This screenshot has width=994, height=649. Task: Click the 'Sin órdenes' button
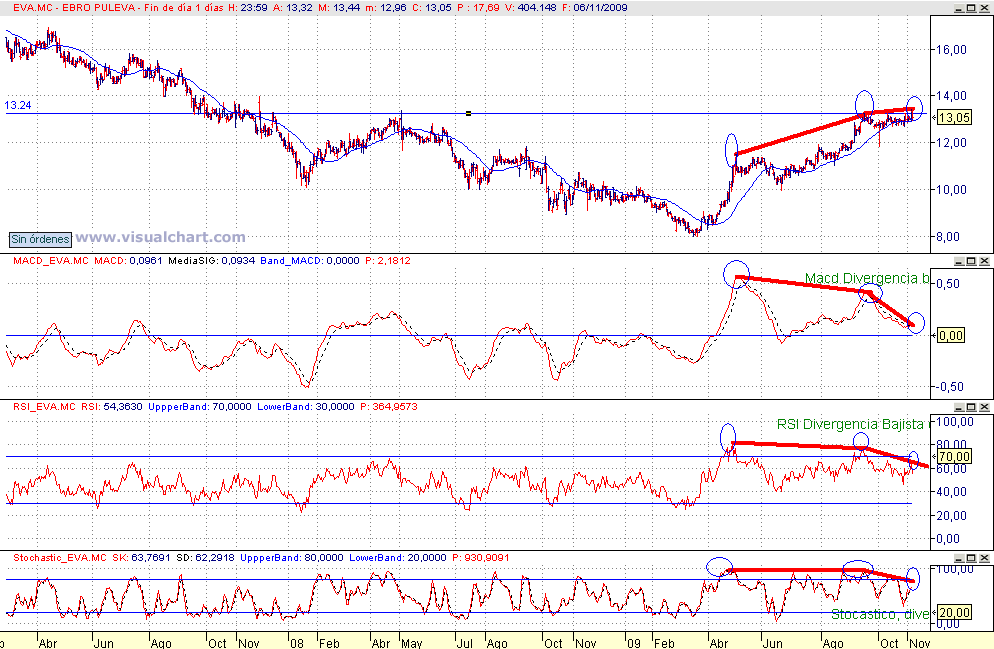[40, 239]
